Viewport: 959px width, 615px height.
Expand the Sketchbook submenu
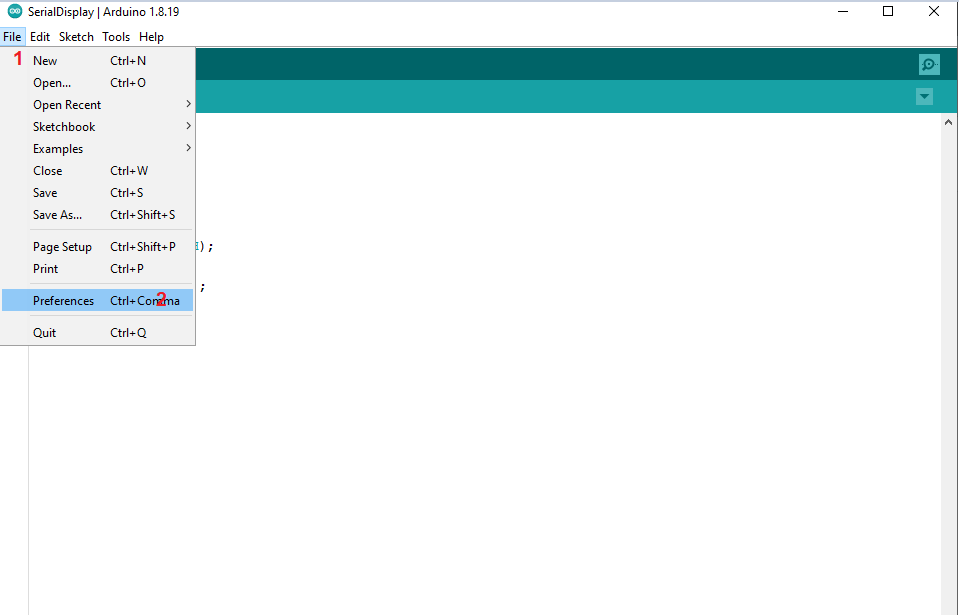coord(98,127)
